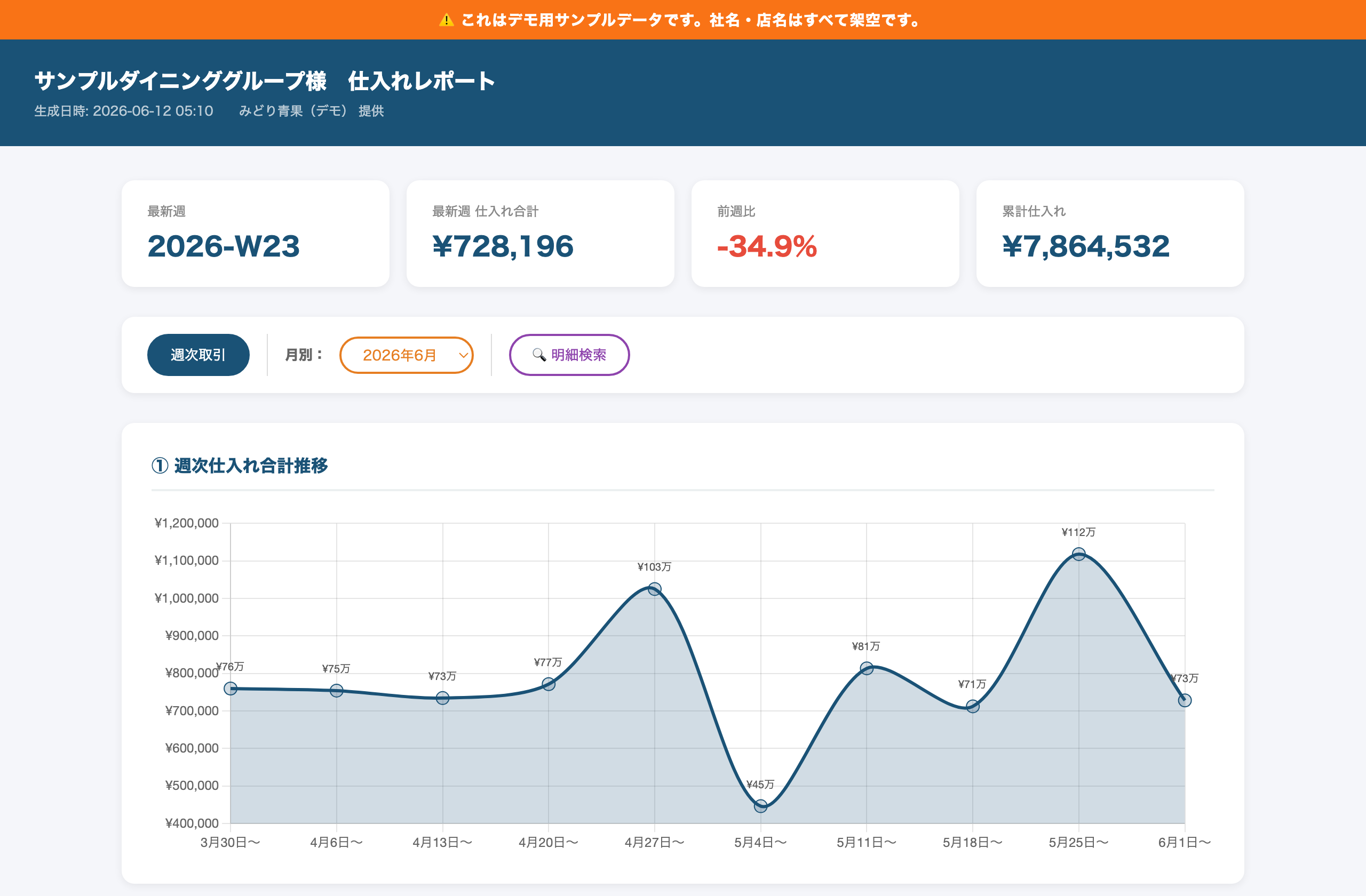Click the ¥728,196 weekly total value
The width and height of the screenshot is (1366, 896).
click(503, 246)
